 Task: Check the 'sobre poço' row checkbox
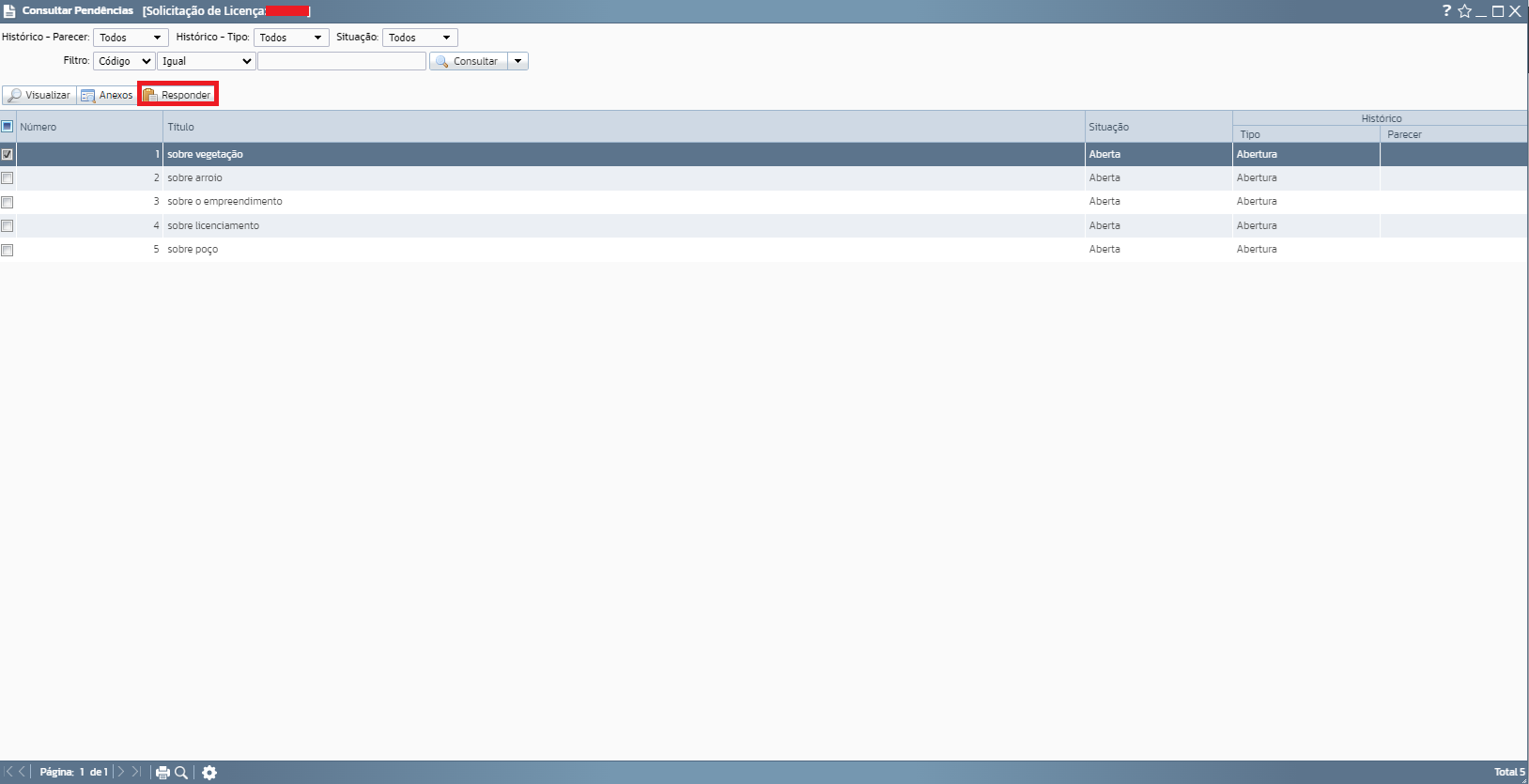coord(8,250)
